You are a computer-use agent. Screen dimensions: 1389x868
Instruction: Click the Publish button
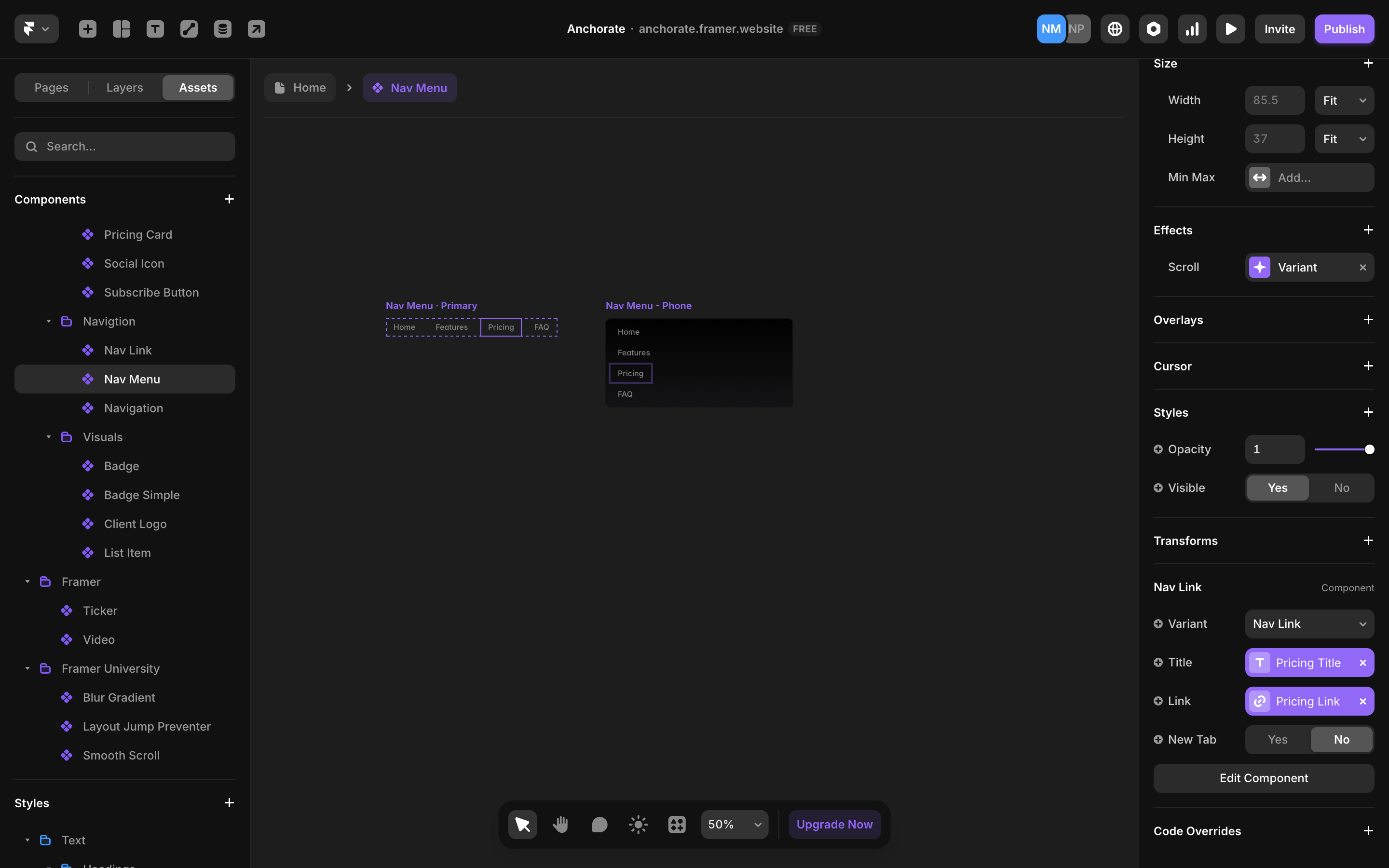[x=1344, y=29]
